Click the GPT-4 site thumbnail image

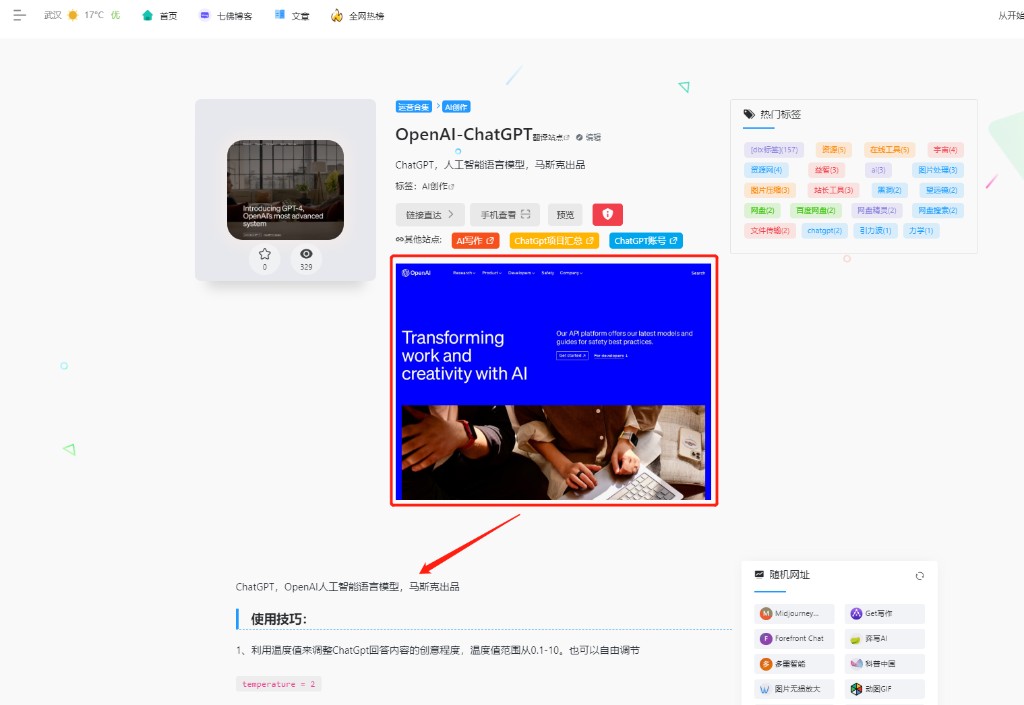(x=285, y=190)
